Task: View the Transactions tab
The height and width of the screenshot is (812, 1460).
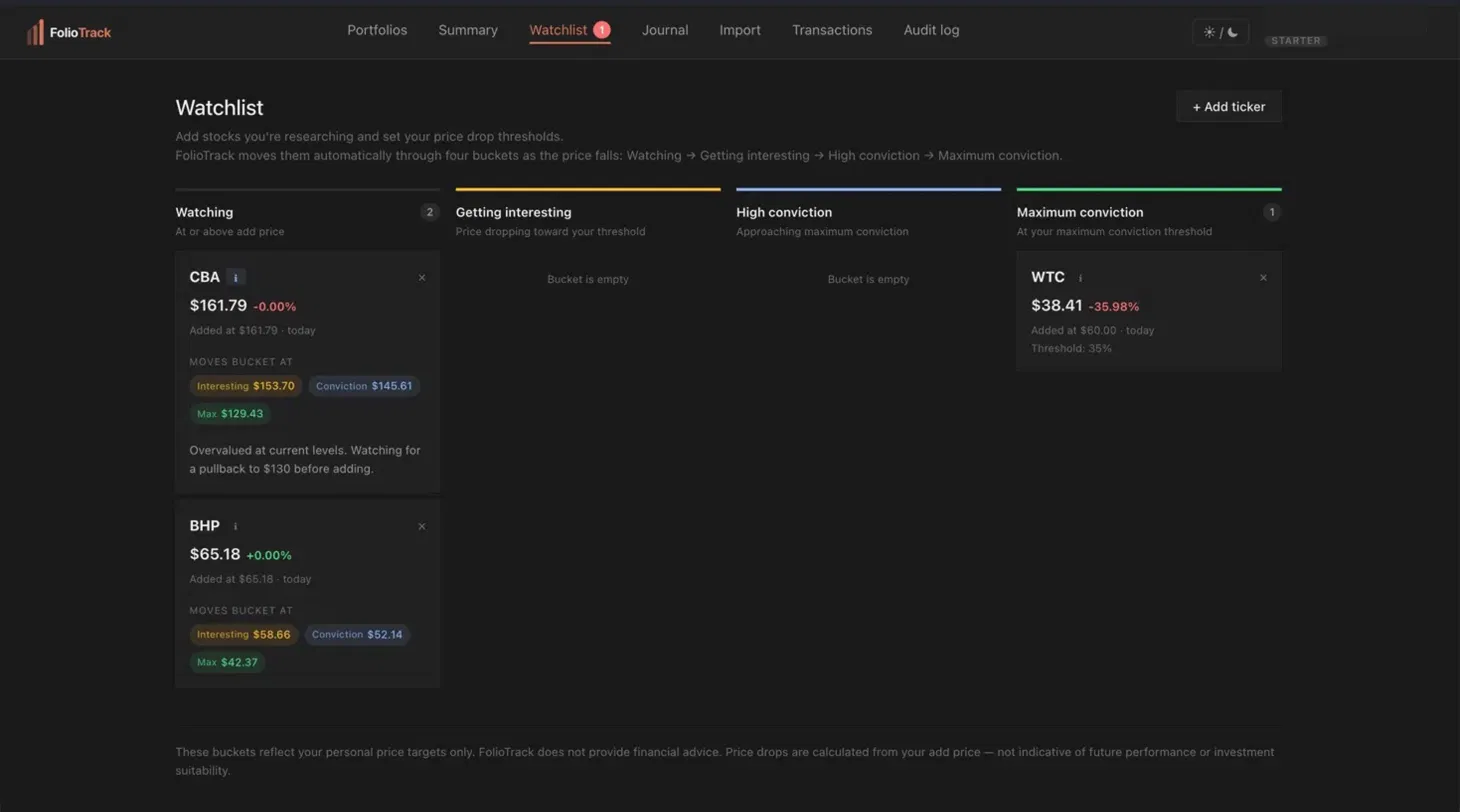Action: click(x=832, y=30)
